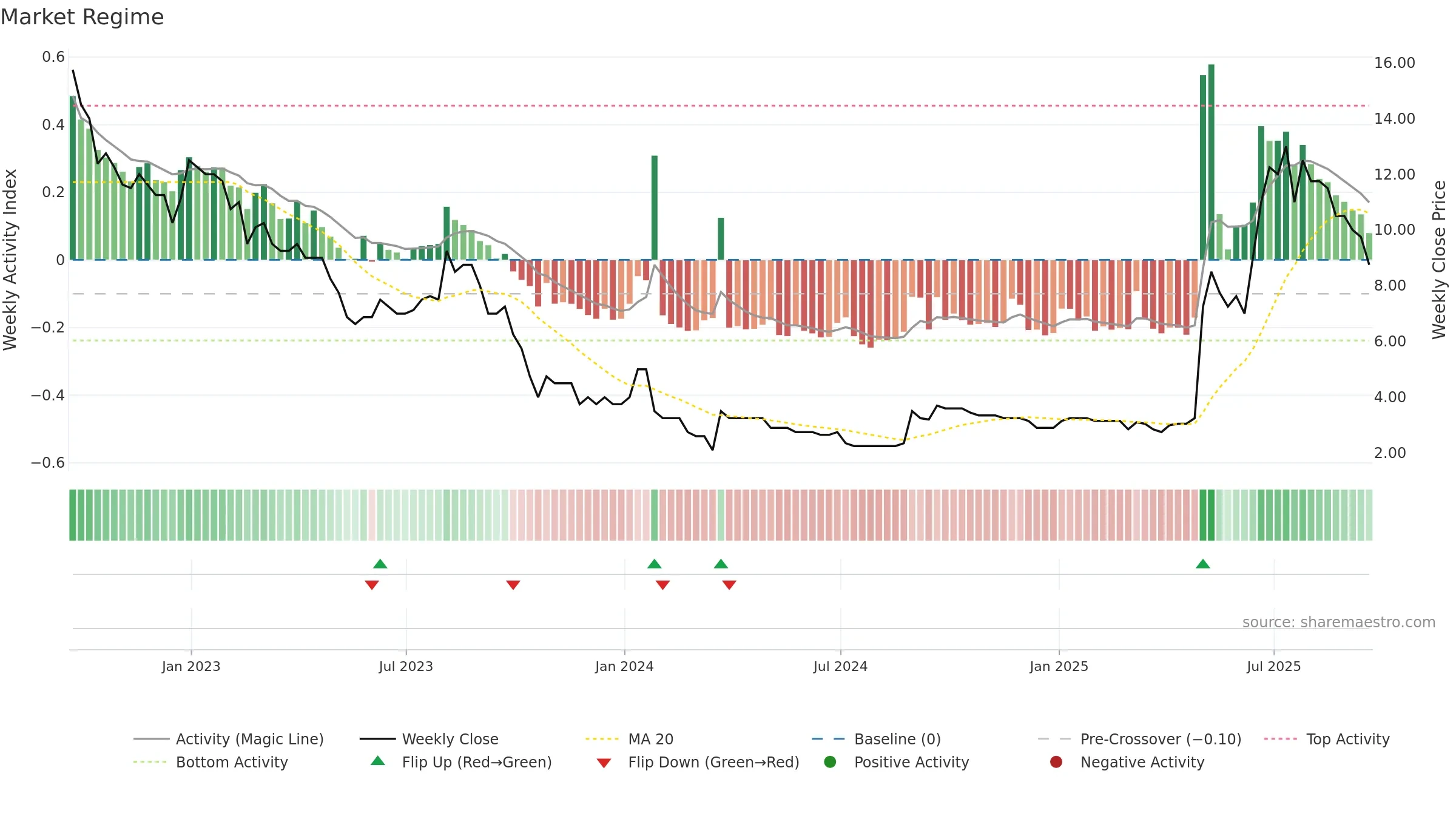Viewport: 1456px width, 819px height.
Task: Click the Jul 2024 x-axis label
Action: [840, 666]
